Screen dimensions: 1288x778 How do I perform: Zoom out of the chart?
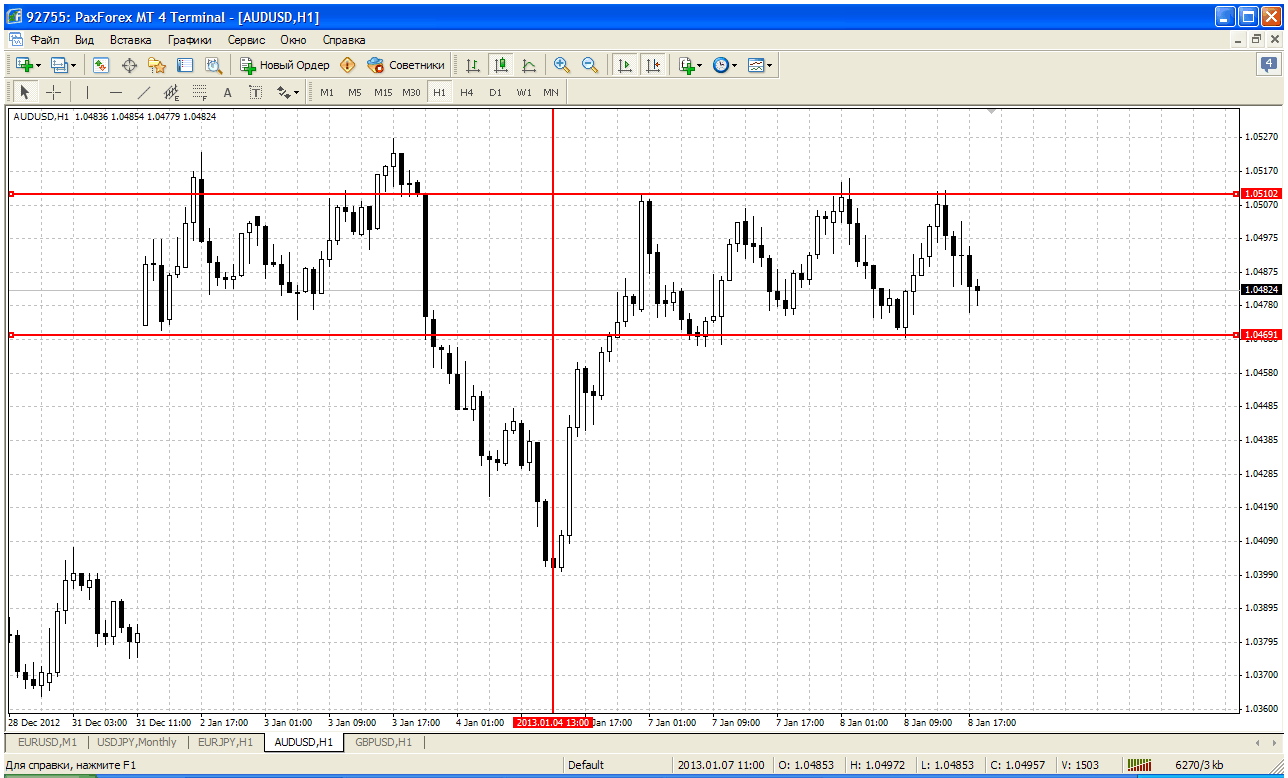(590, 65)
